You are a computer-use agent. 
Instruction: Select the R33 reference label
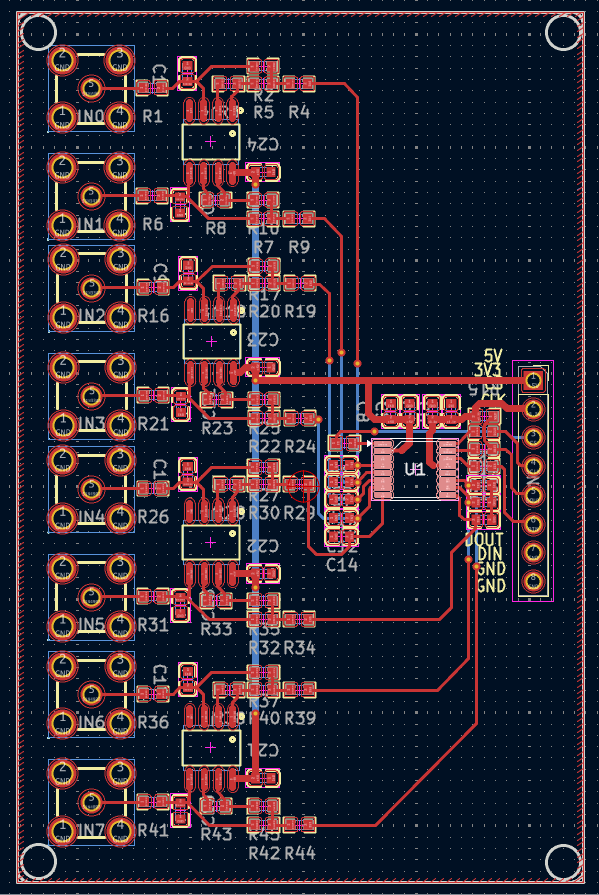216,630
